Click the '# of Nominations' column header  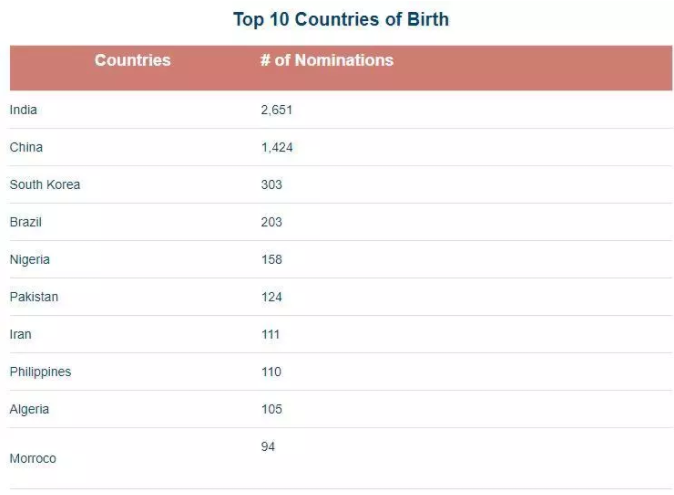click(x=326, y=60)
